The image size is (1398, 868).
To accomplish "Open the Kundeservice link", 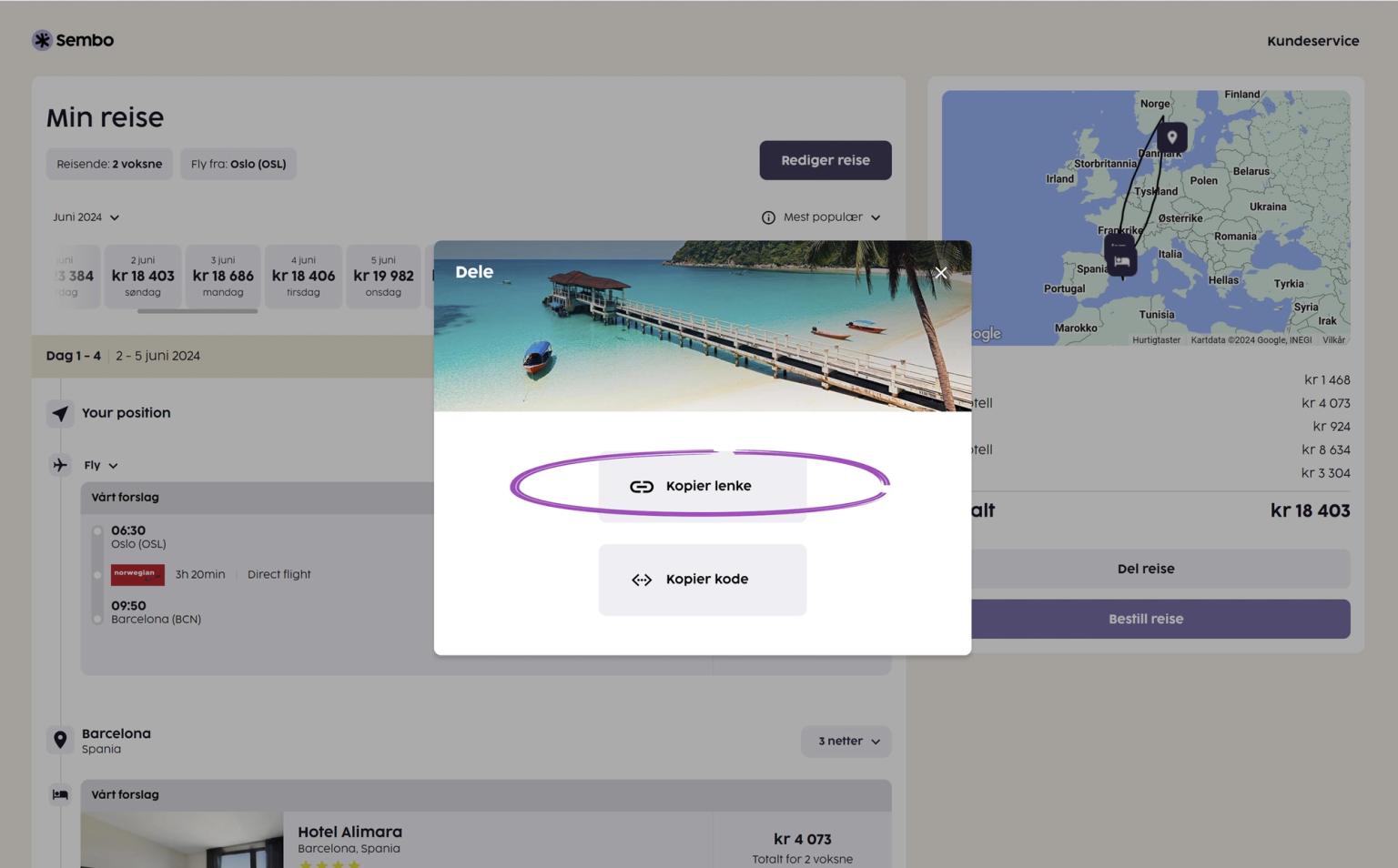I will click(x=1312, y=41).
